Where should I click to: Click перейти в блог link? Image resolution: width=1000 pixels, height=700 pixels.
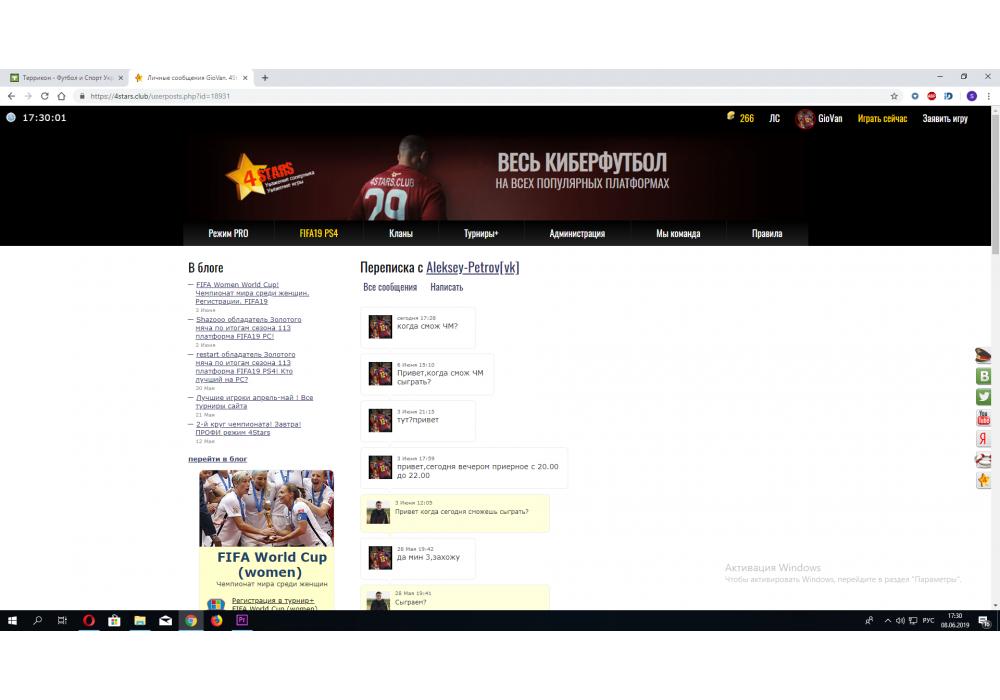pyautogui.click(x=217, y=459)
